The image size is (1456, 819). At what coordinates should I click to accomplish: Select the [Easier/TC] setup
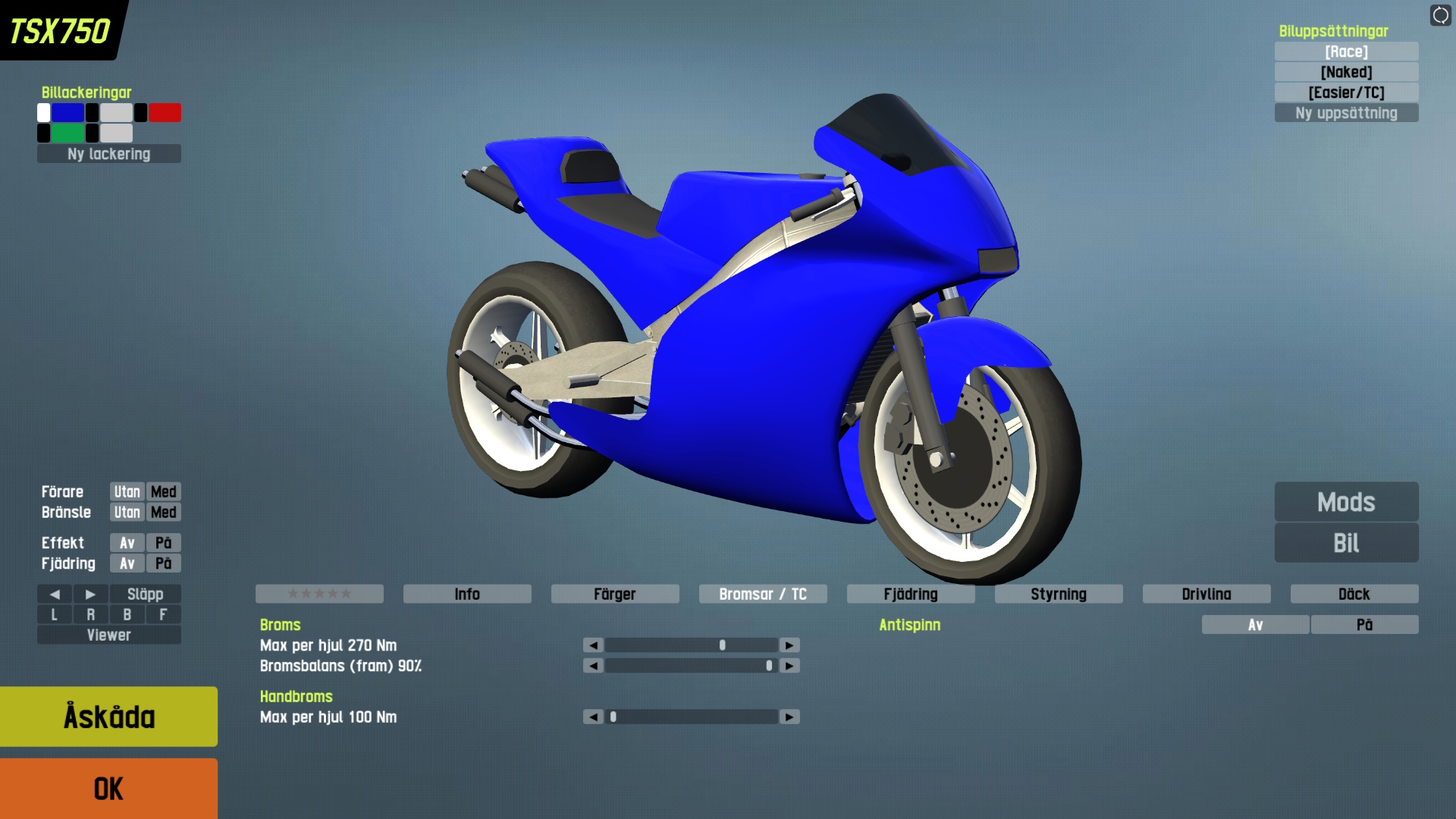pyautogui.click(x=1346, y=93)
